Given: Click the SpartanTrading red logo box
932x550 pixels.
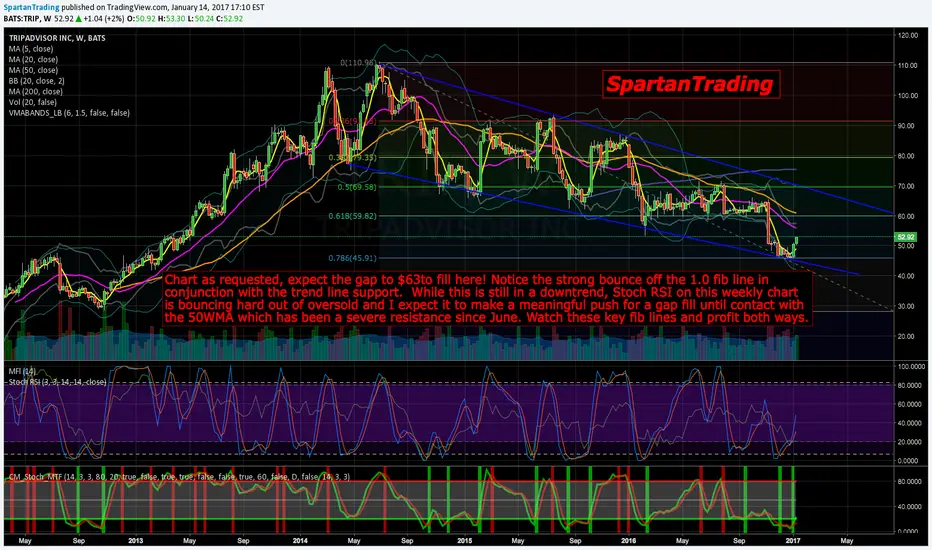Looking at the screenshot, I should point(690,84).
